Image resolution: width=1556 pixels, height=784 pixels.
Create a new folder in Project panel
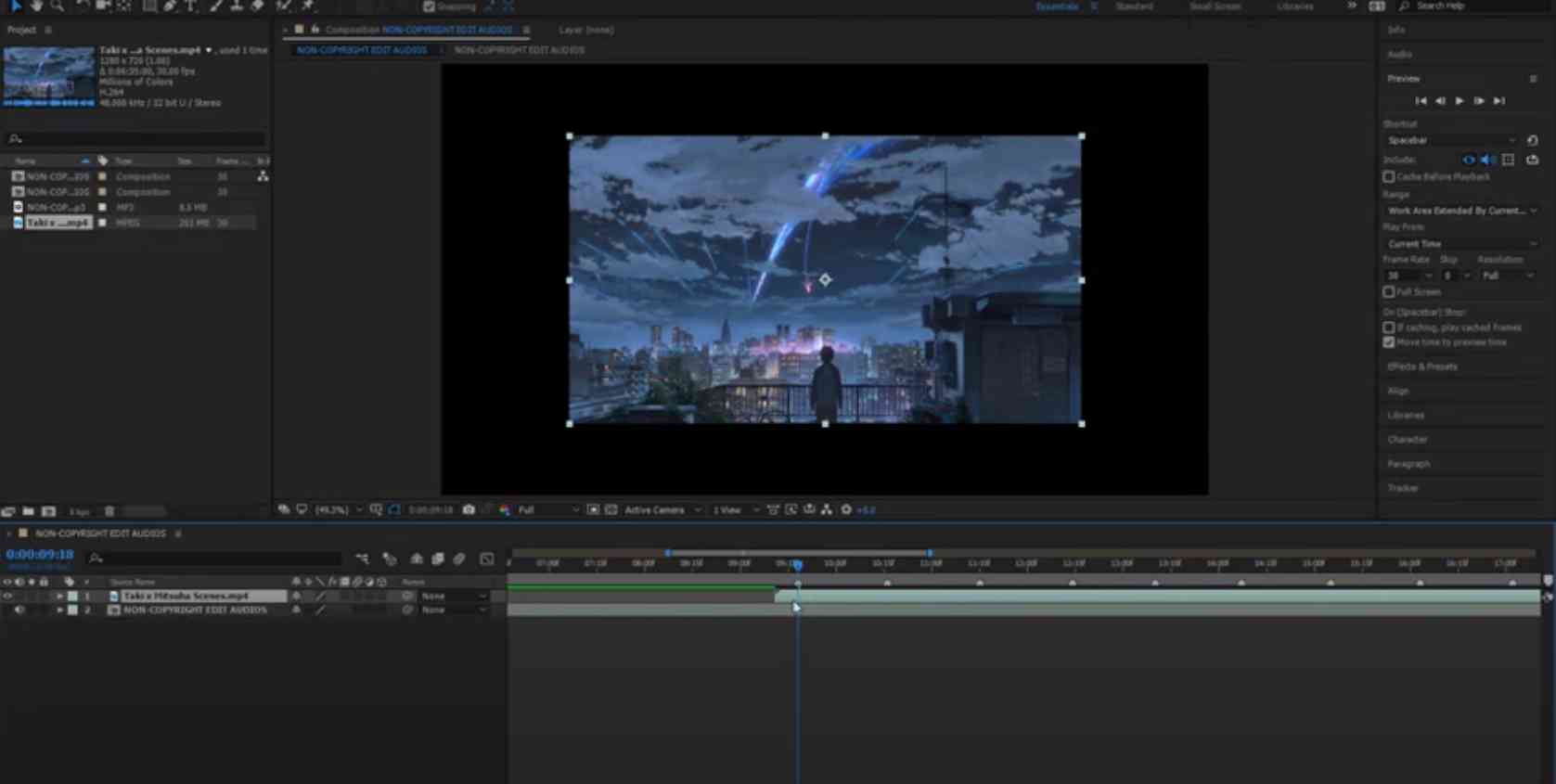pyautogui.click(x=29, y=511)
